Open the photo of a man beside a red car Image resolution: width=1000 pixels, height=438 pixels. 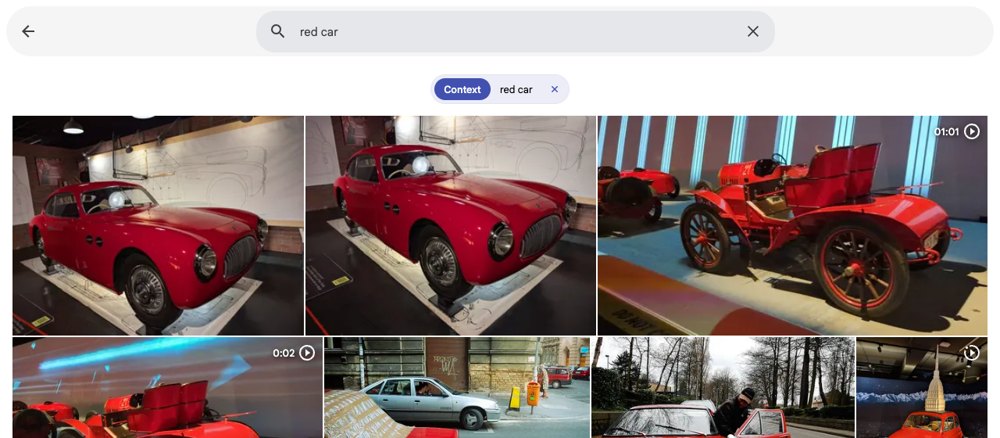pyautogui.click(x=723, y=388)
